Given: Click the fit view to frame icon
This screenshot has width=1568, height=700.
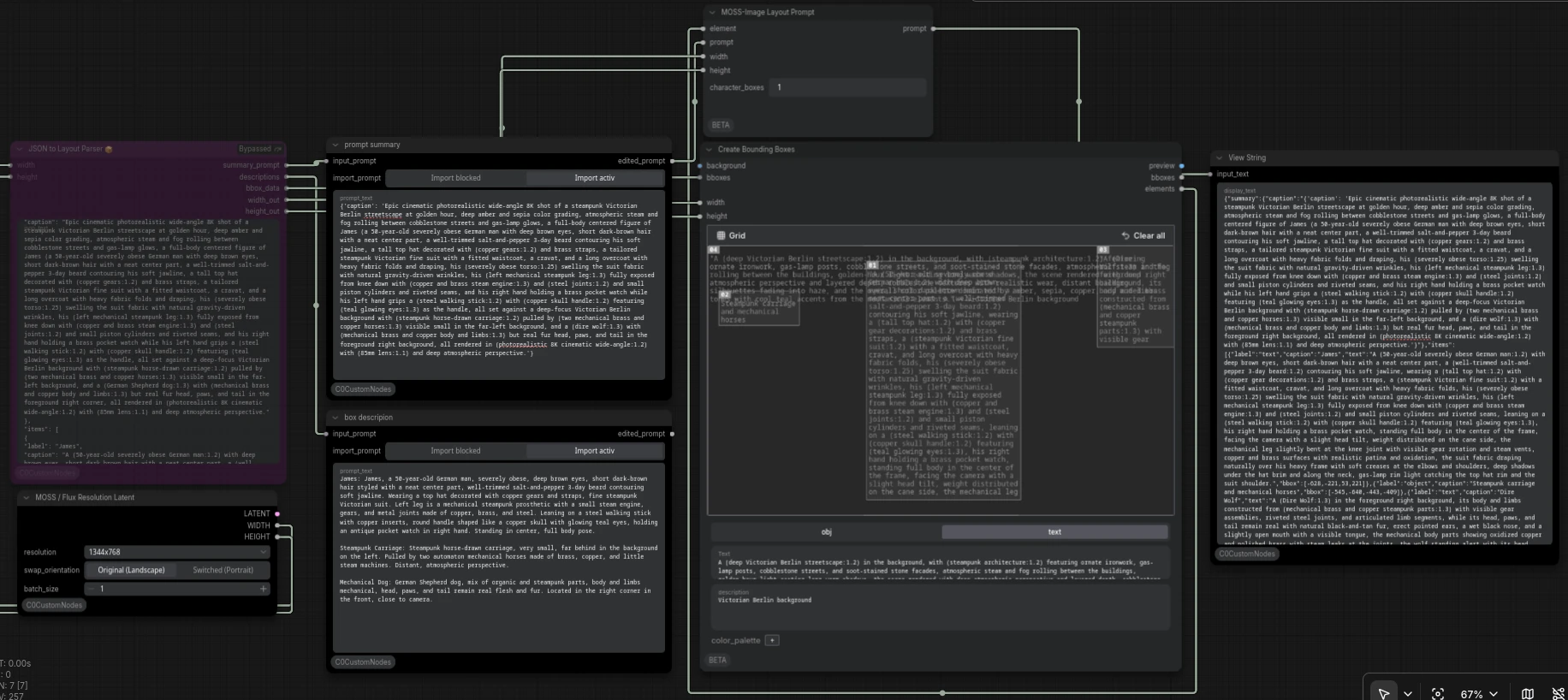Looking at the screenshot, I should (x=1438, y=694).
